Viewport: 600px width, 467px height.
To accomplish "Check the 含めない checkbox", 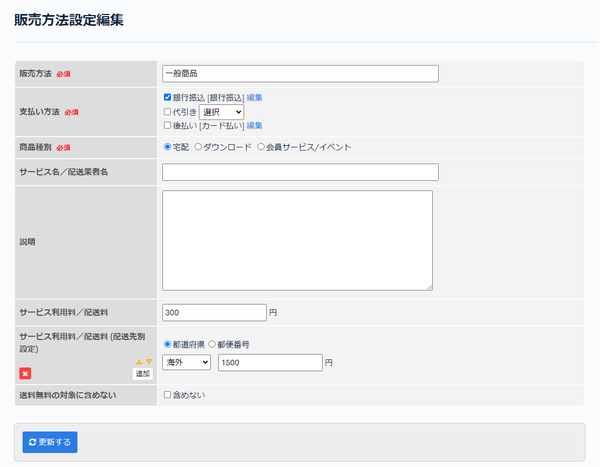I will click(167, 395).
